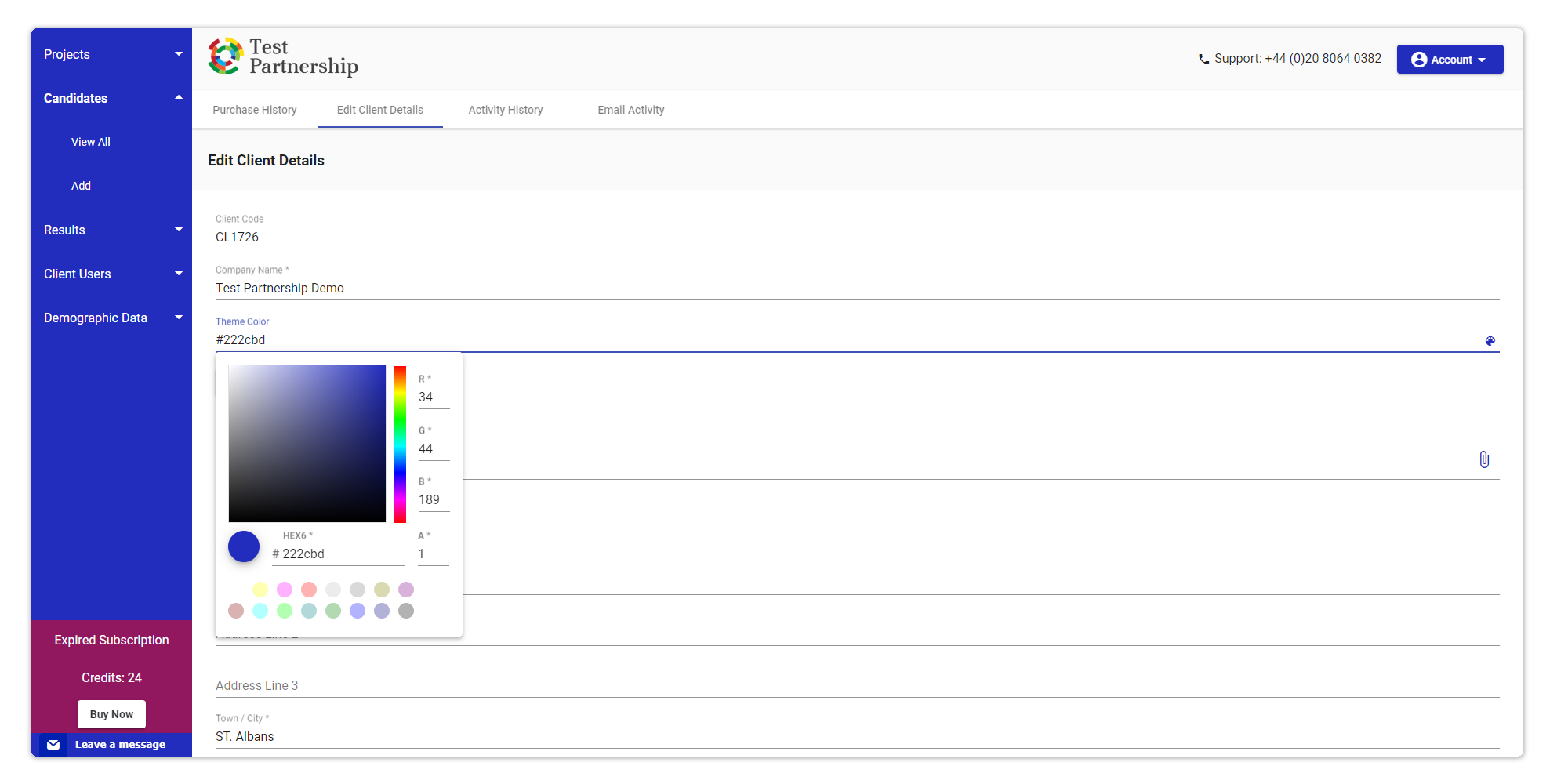The image size is (1568, 784).
Task: Expand the Results sidebar menu
Action: [x=111, y=230]
